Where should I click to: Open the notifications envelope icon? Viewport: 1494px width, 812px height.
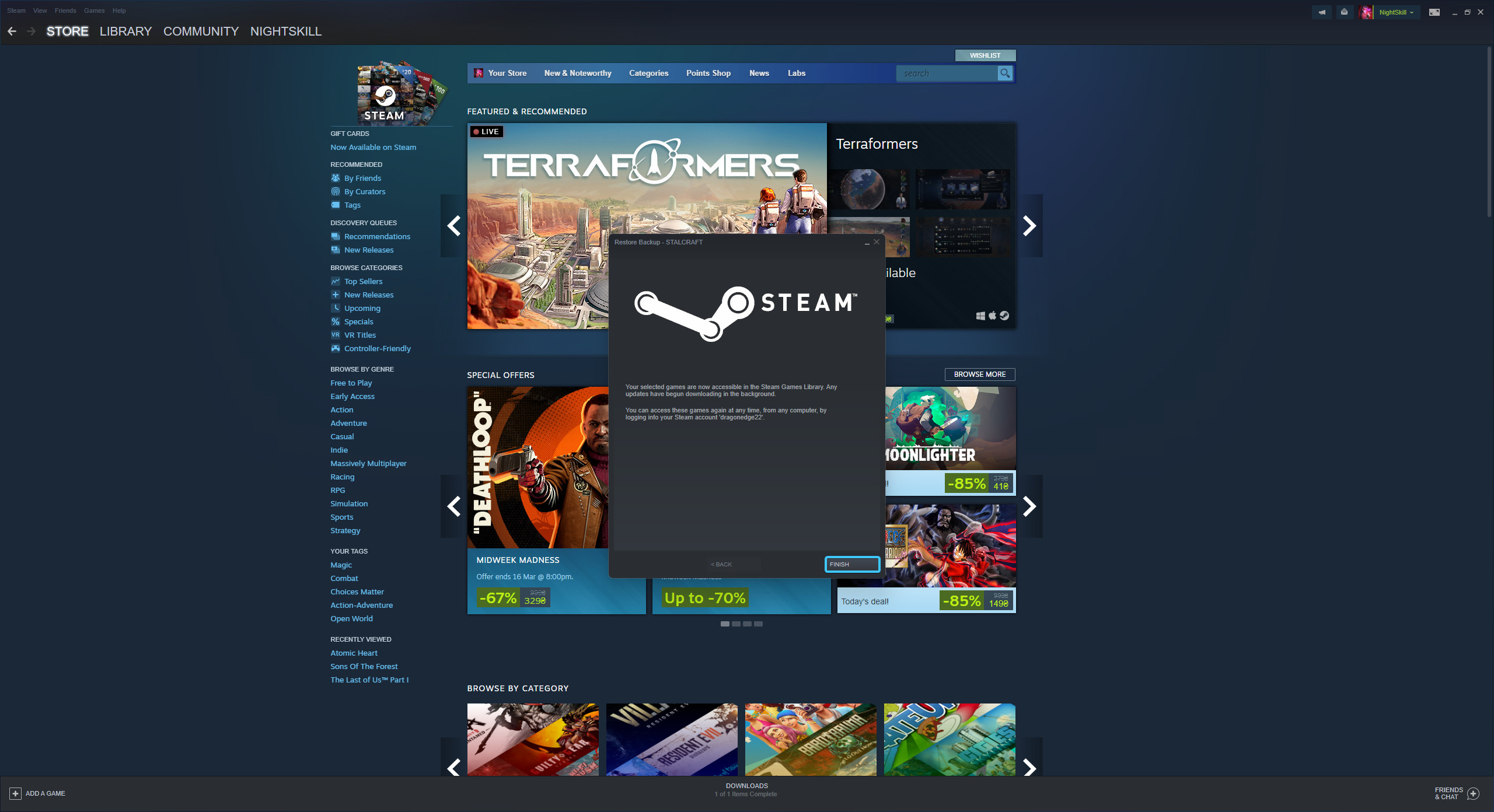pyautogui.click(x=1345, y=12)
